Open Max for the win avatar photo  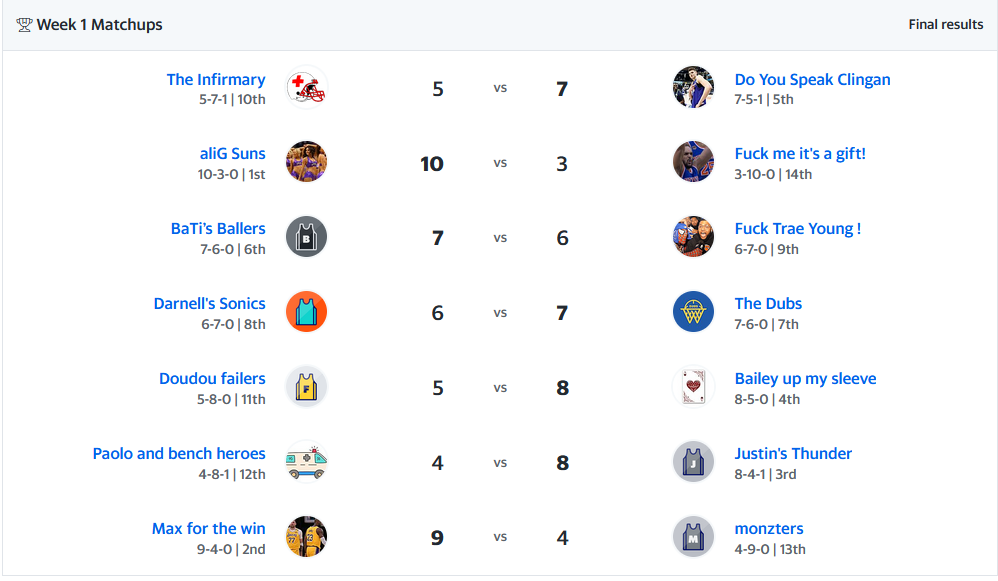306,537
